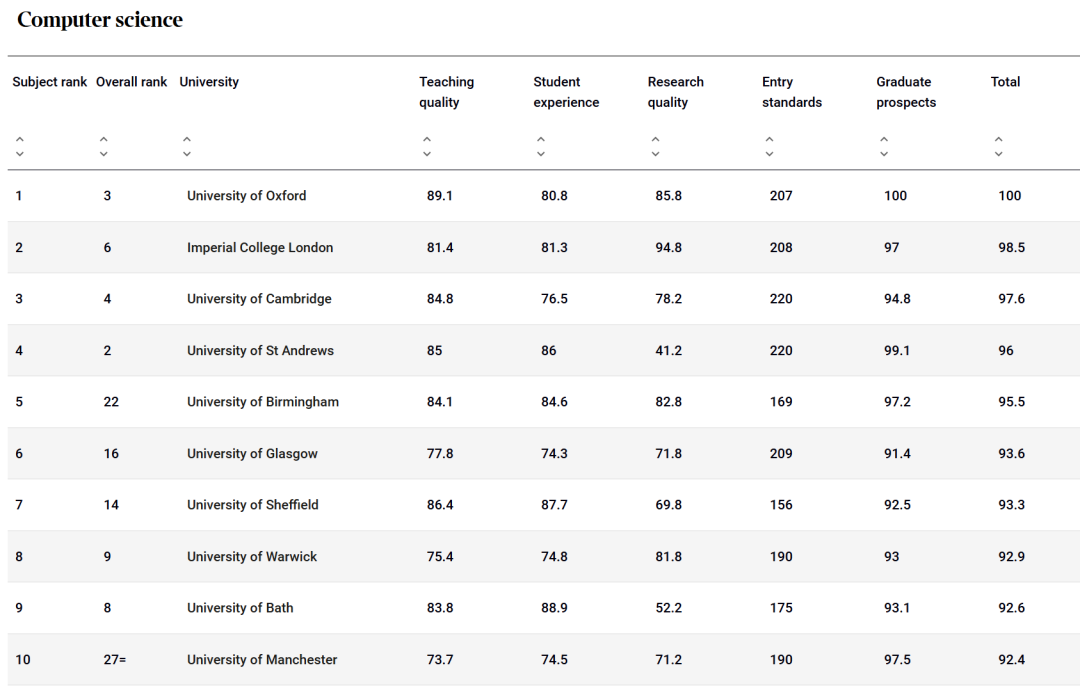Sort descending by Overall rank down arrow
The width and height of the screenshot is (1080, 686).
click(x=103, y=154)
